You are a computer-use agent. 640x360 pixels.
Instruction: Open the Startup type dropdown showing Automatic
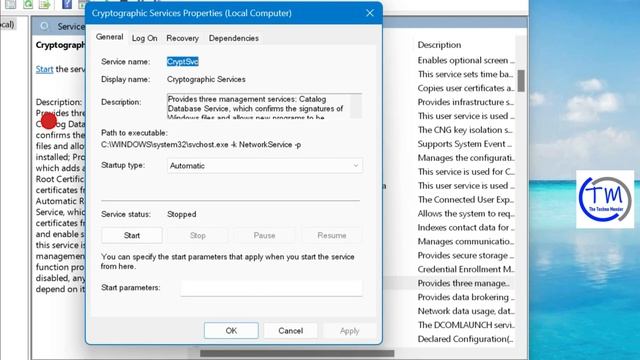pyautogui.click(x=264, y=166)
